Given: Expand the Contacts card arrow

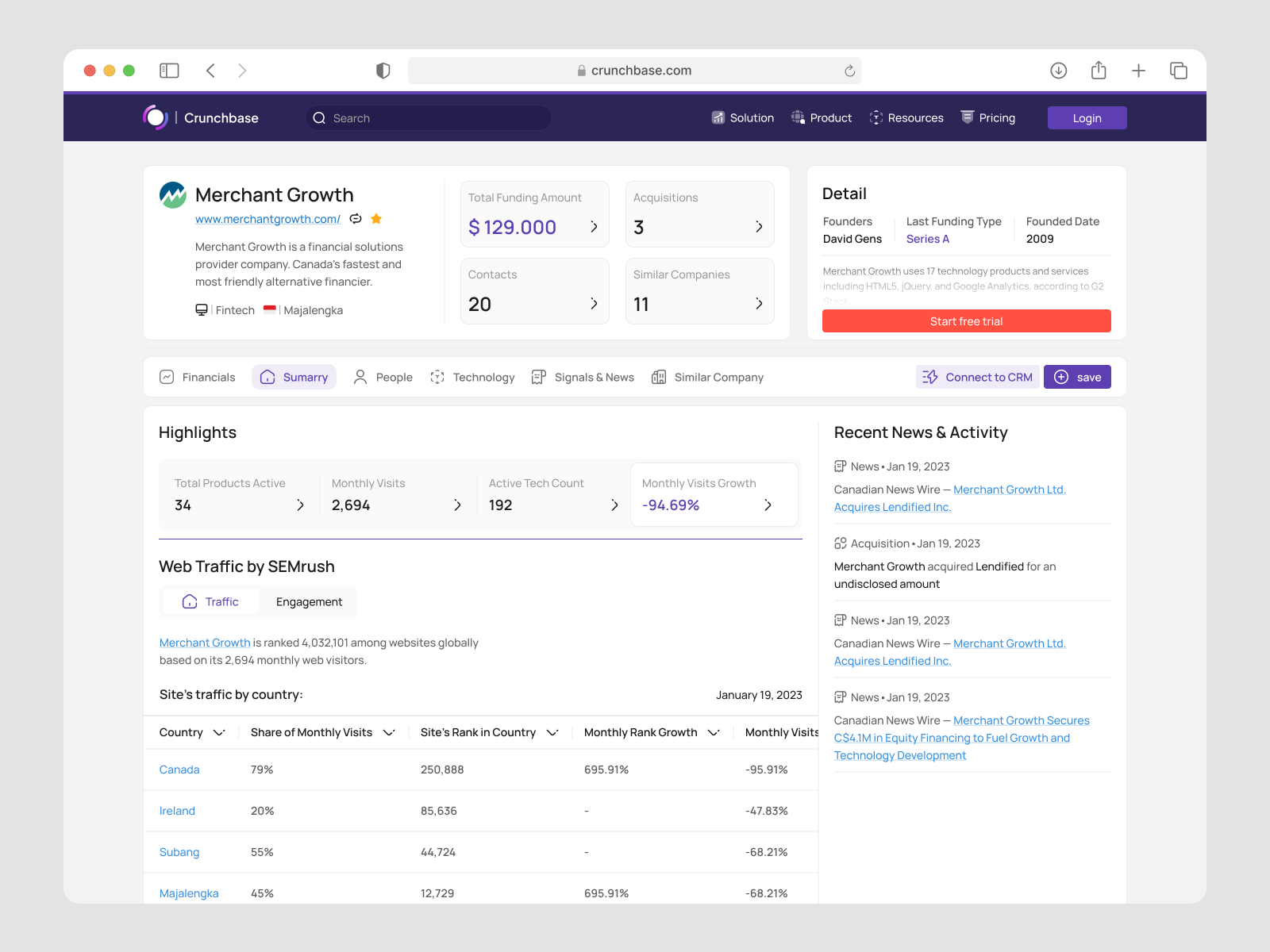Looking at the screenshot, I should (x=594, y=304).
